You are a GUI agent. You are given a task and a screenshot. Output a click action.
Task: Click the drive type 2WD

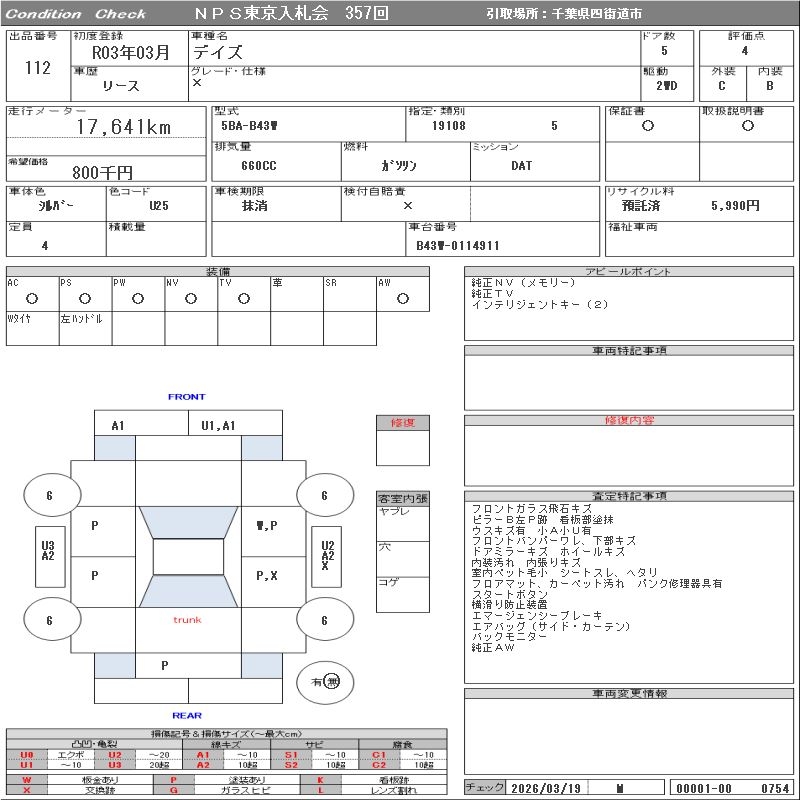667,86
